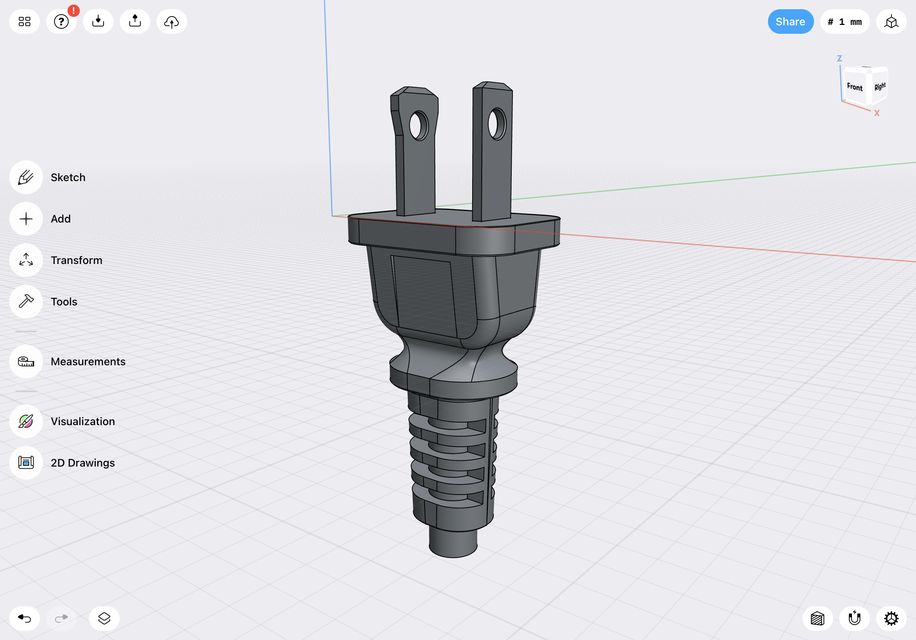Toggle the section view icon bottom right
916x640 pixels.
[x=817, y=618]
